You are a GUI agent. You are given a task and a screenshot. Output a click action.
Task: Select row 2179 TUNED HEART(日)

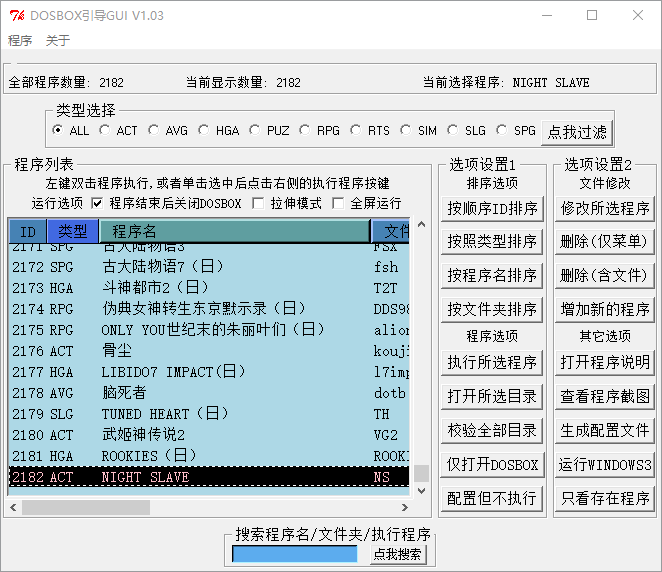[209, 414]
